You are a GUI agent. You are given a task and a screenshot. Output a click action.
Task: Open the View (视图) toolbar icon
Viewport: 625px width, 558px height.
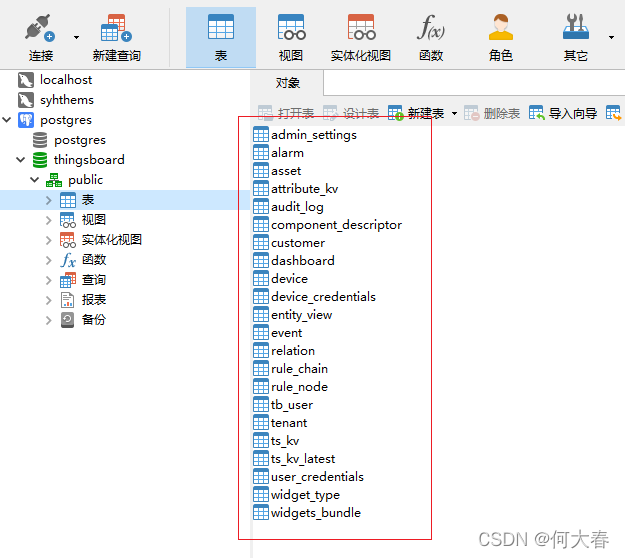coord(291,27)
